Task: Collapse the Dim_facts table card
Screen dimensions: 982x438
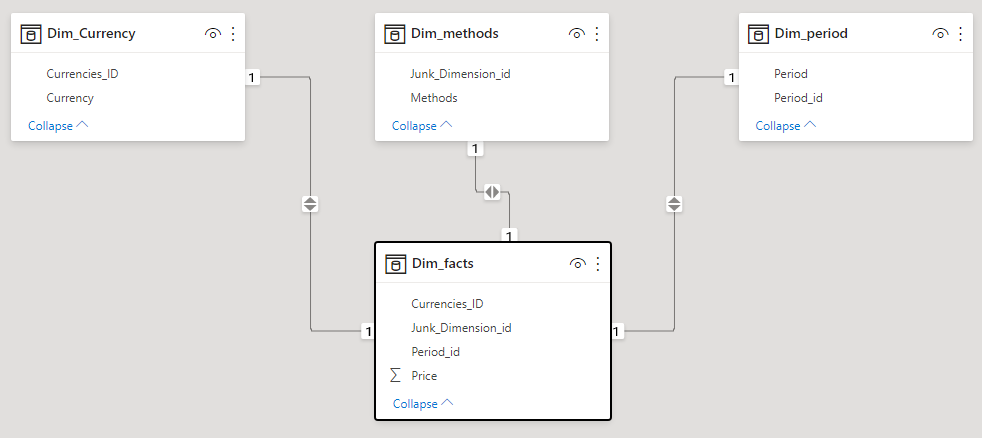Action: click(423, 404)
